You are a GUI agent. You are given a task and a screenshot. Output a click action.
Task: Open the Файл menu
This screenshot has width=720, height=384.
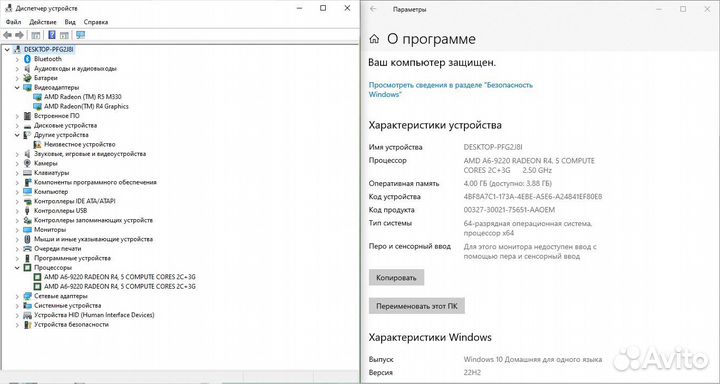(13, 22)
